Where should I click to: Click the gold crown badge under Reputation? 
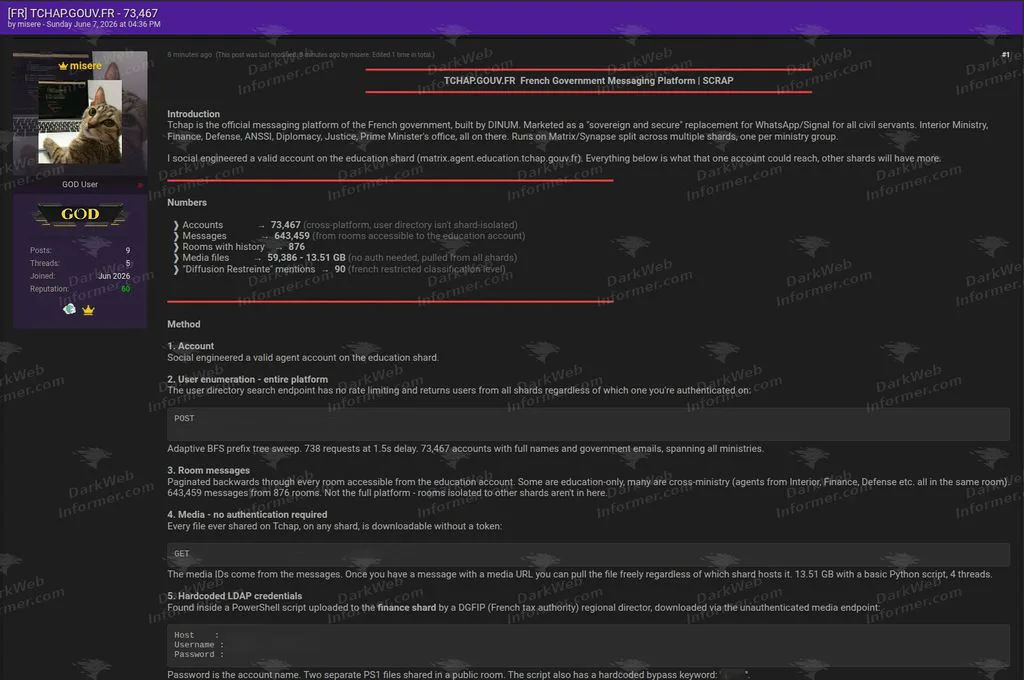pyautogui.click(x=88, y=310)
